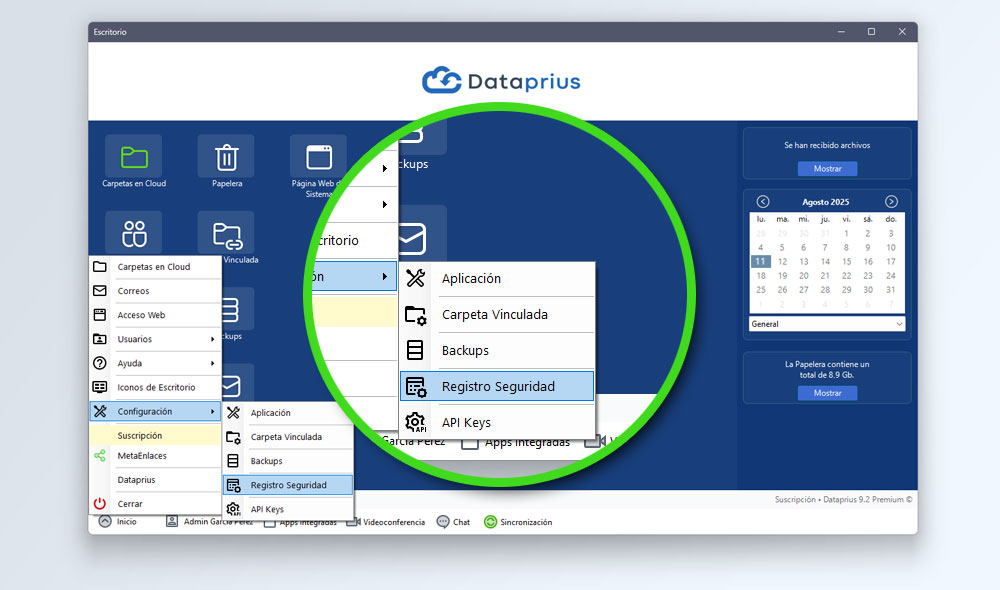Click the API gear icon in the unmagnified submenu

233,509
